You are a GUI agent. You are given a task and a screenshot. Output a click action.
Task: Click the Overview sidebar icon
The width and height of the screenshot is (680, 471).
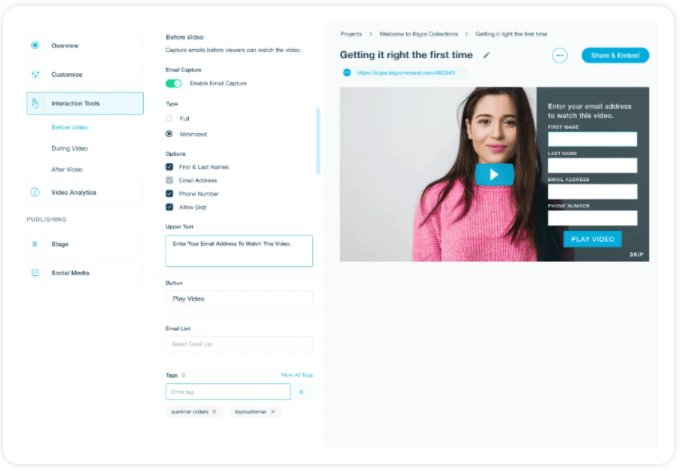click(35, 45)
